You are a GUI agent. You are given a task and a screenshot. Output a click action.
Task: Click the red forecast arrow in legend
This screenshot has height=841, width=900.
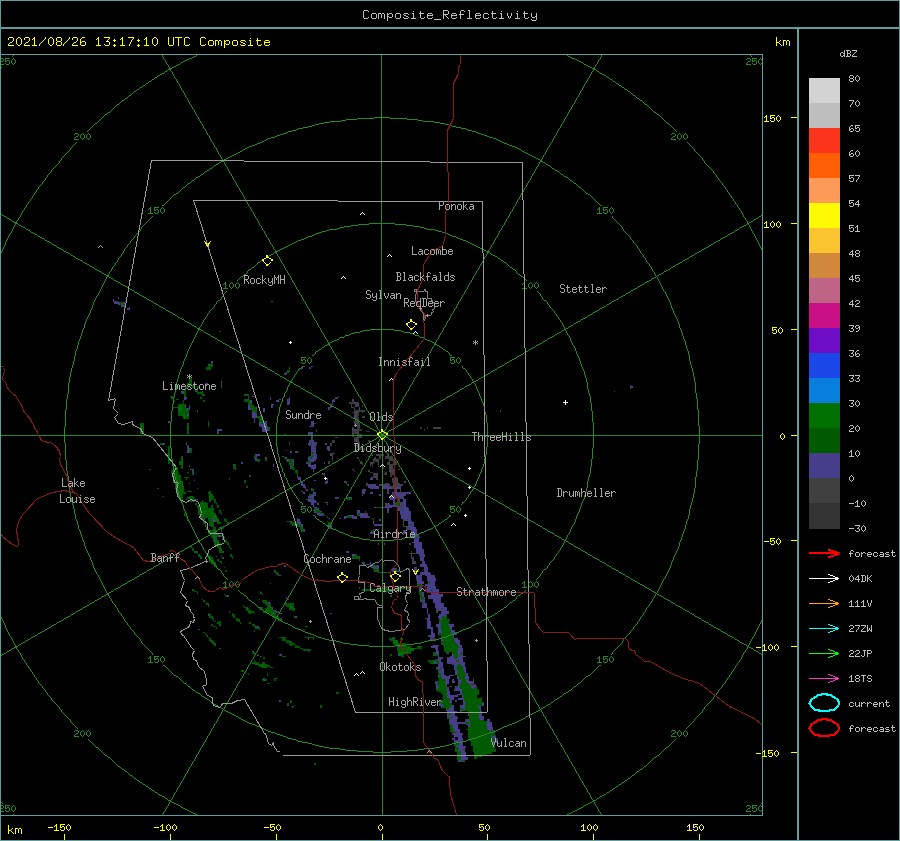[824, 553]
